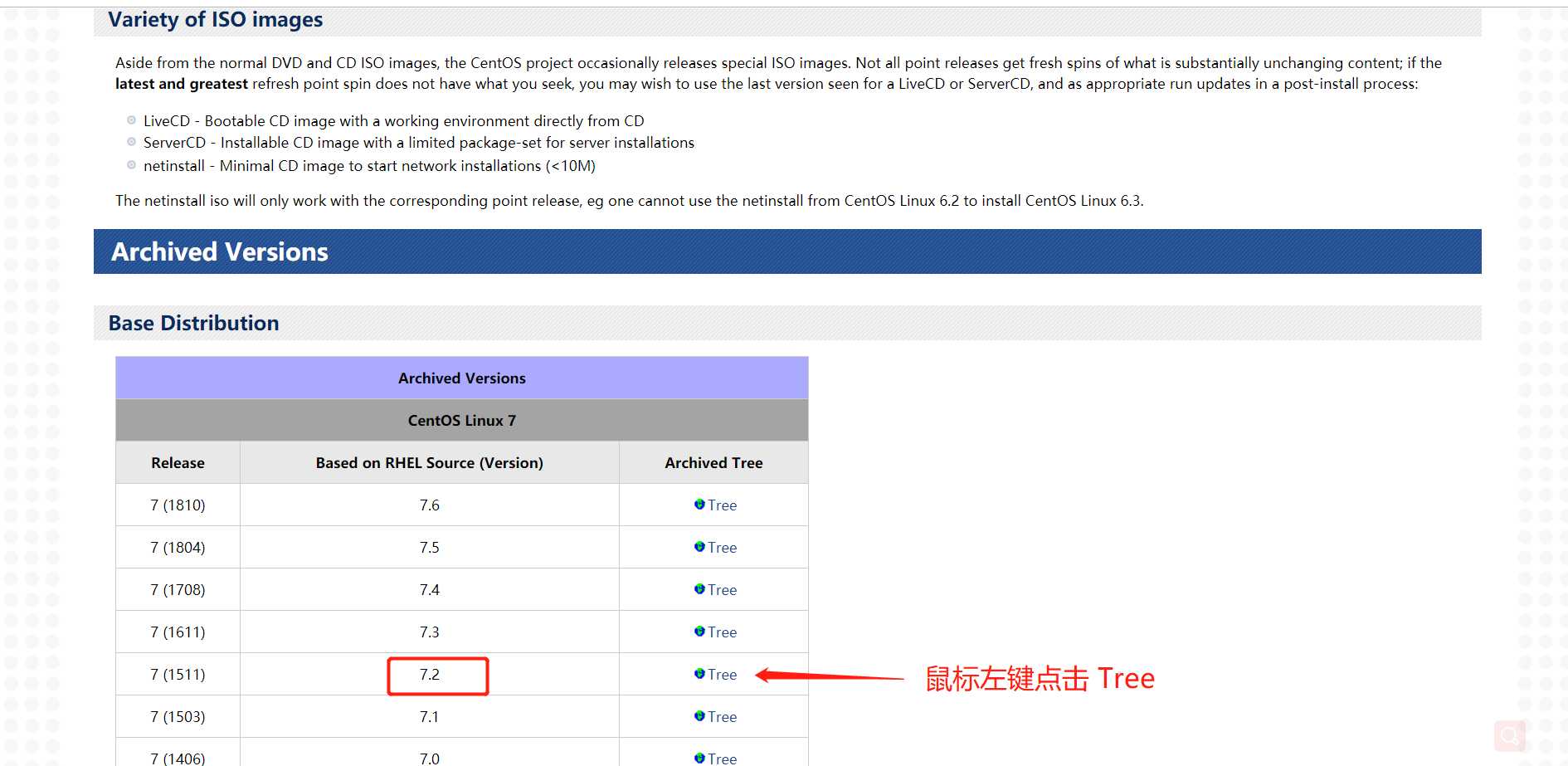Click the 'Release' column header
The width and height of the screenshot is (1568, 766).
tap(178, 462)
